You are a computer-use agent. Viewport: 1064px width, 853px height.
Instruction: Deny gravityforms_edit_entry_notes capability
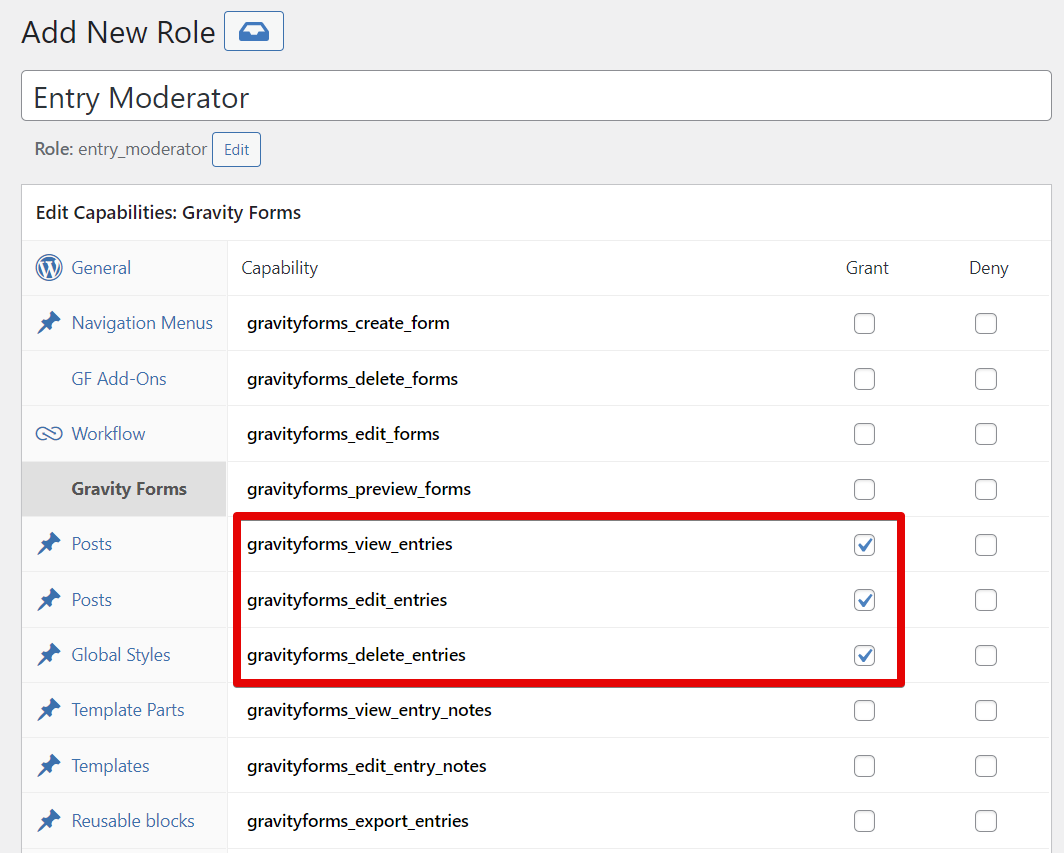tap(986, 766)
